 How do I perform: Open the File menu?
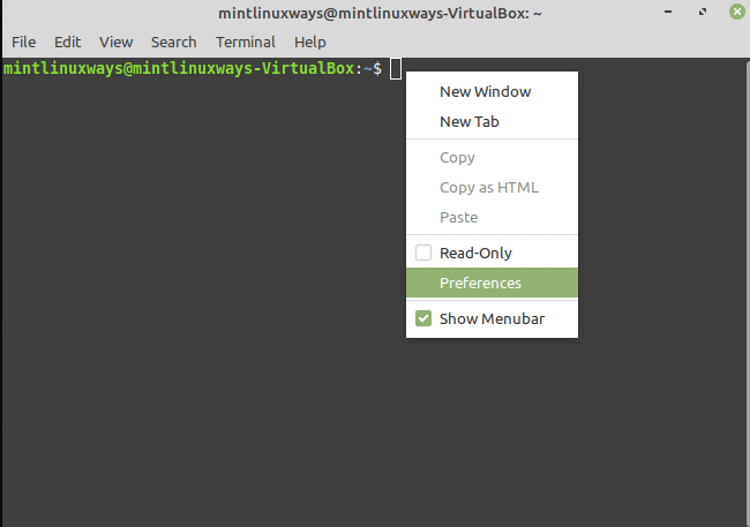pos(23,42)
